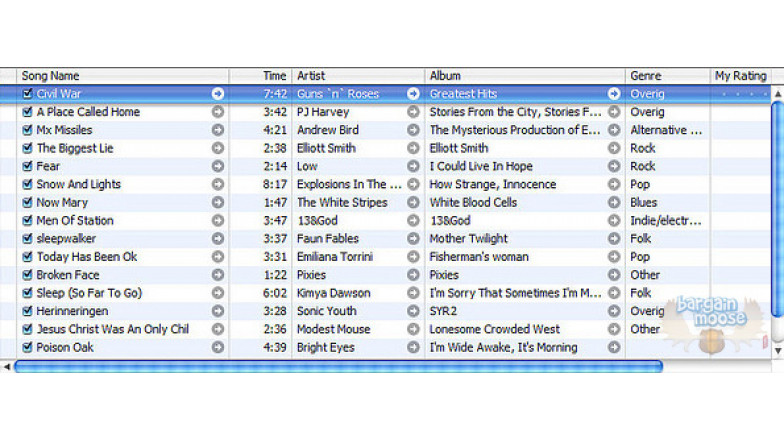The image size is (784, 441).
Task: Click arrow icon next to song Poison Oak
Action: click(218, 347)
